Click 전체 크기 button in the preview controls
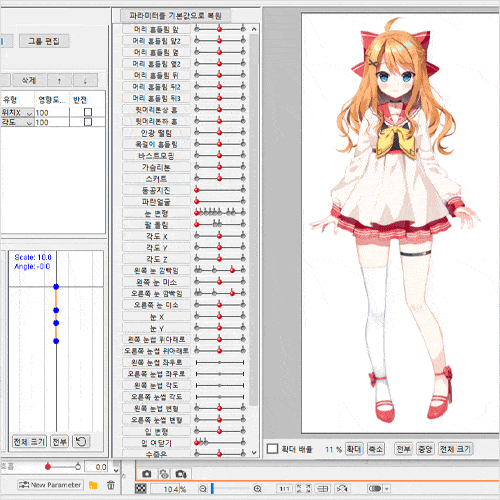 point(455,449)
